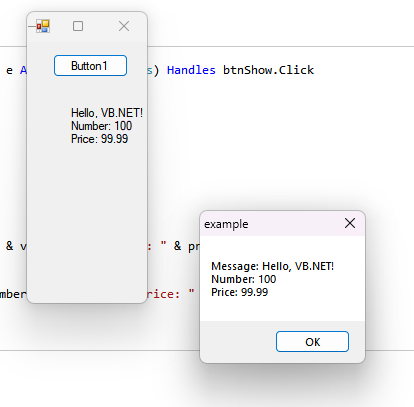414x407 pixels.
Task: Click 'btnShow.Click' in the code editor
Action: point(268,70)
